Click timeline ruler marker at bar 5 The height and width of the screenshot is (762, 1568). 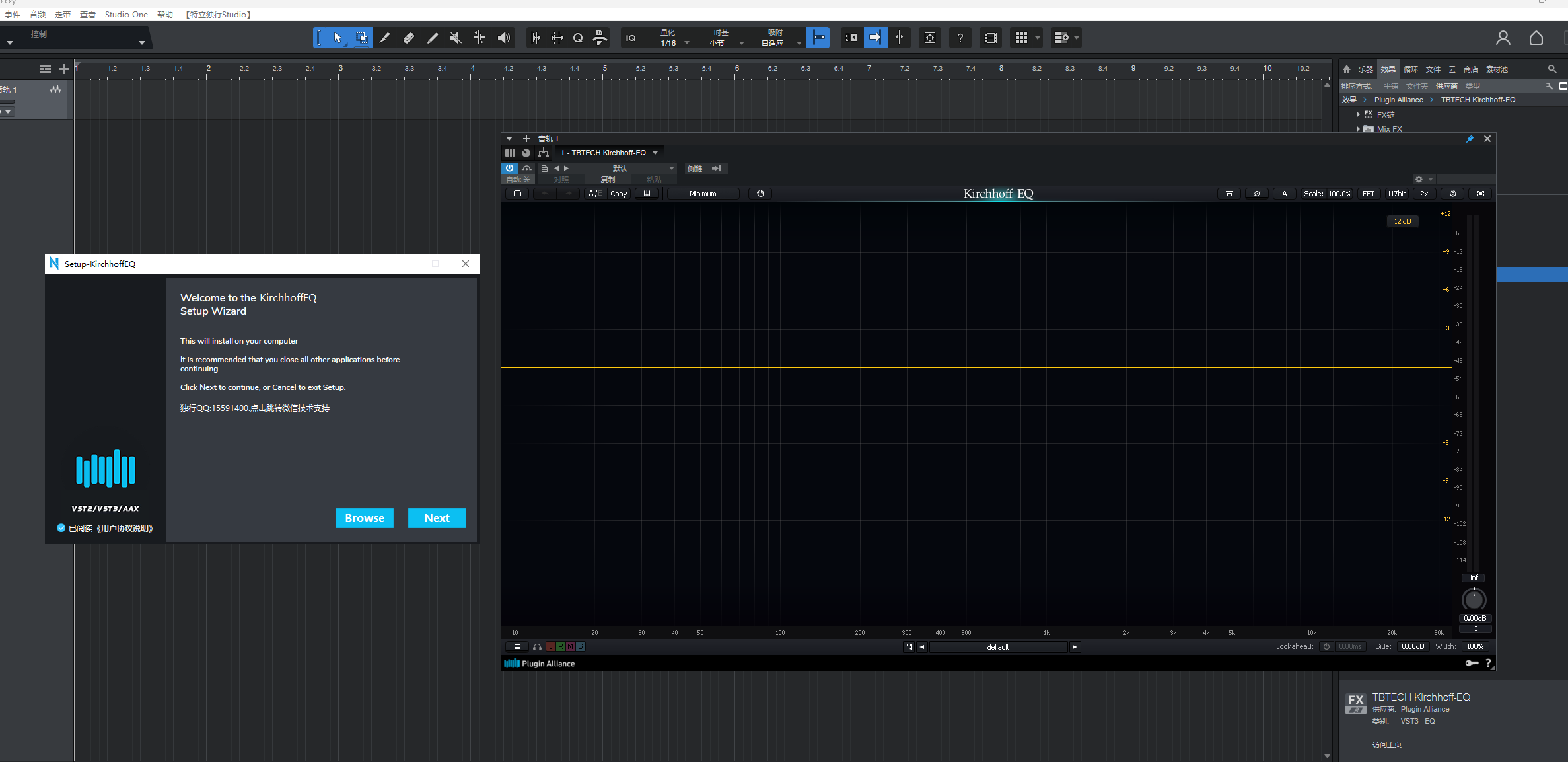(x=604, y=69)
